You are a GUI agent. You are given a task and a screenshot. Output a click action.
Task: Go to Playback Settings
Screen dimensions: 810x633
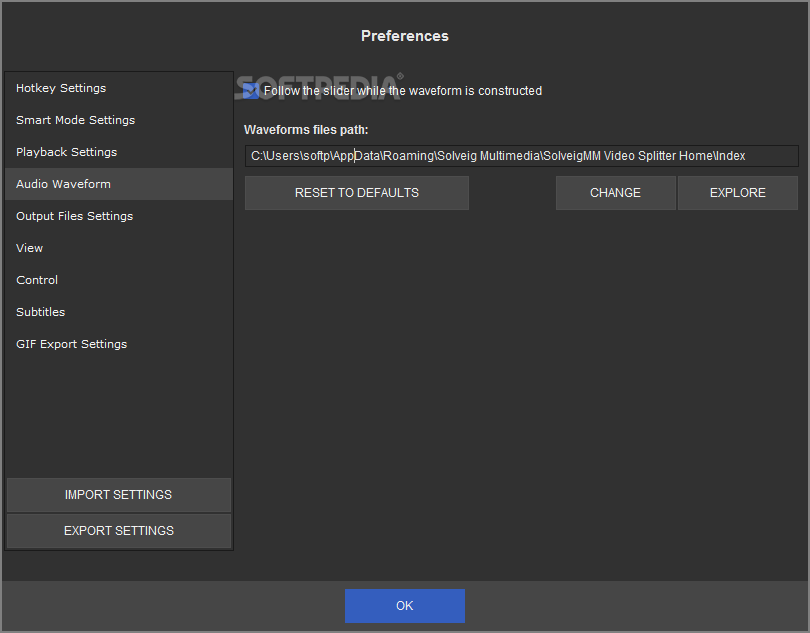click(x=119, y=152)
